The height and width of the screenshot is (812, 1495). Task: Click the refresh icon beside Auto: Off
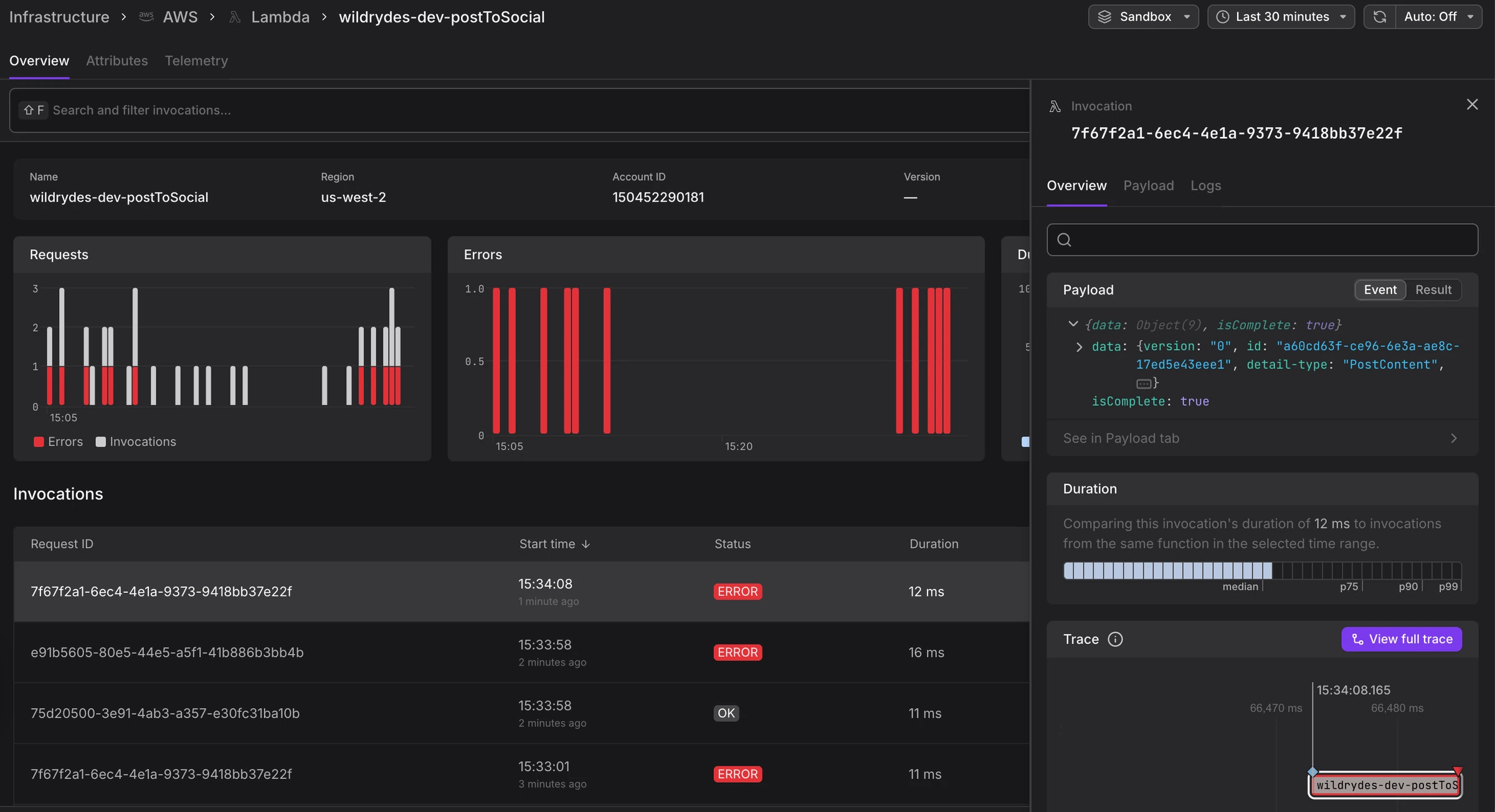click(x=1380, y=17)
